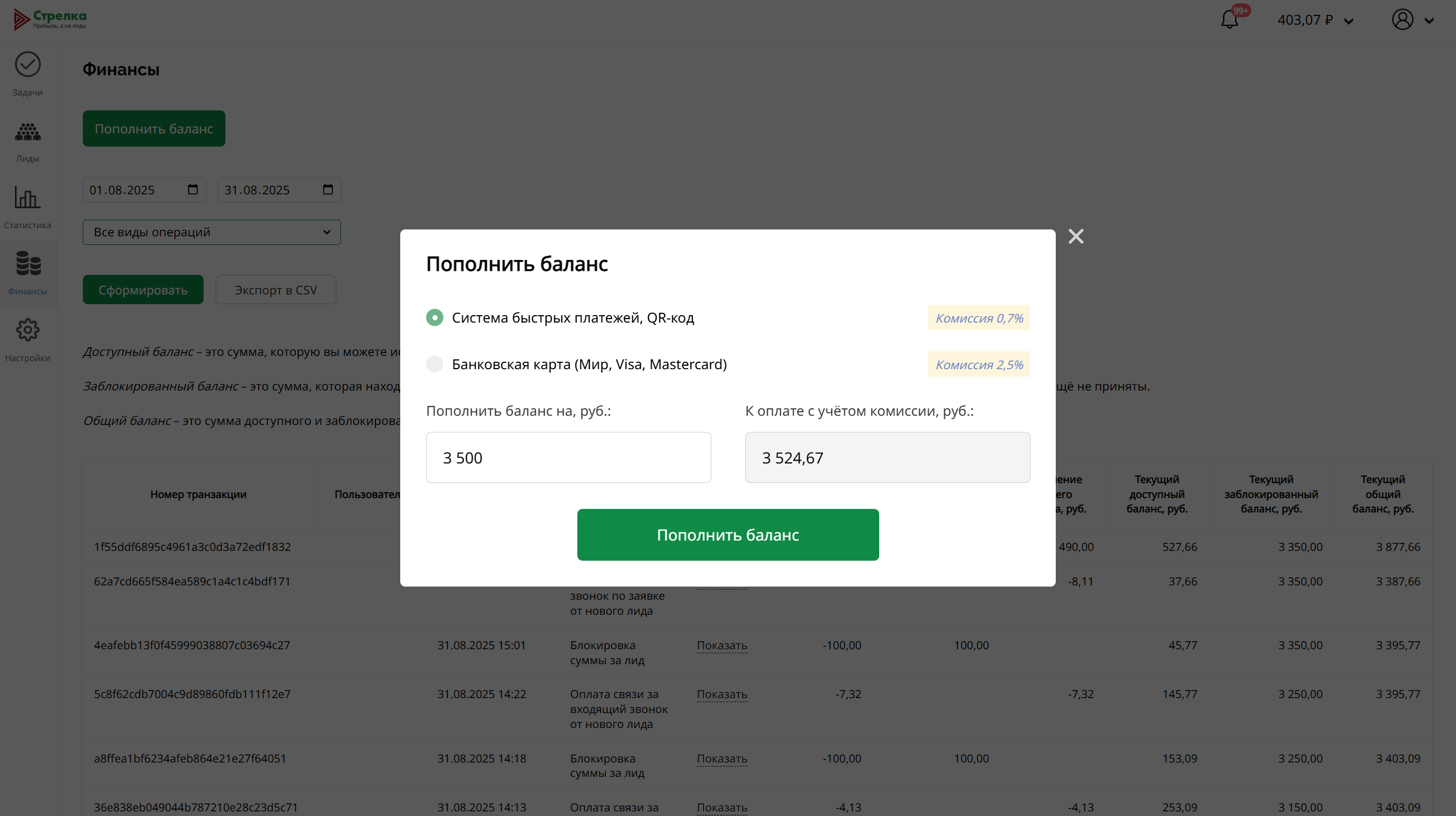This screenshot has width=1456, height=816.
Task: Open calendar picker for 01.08.2025 date
Action: click(193, 190)
